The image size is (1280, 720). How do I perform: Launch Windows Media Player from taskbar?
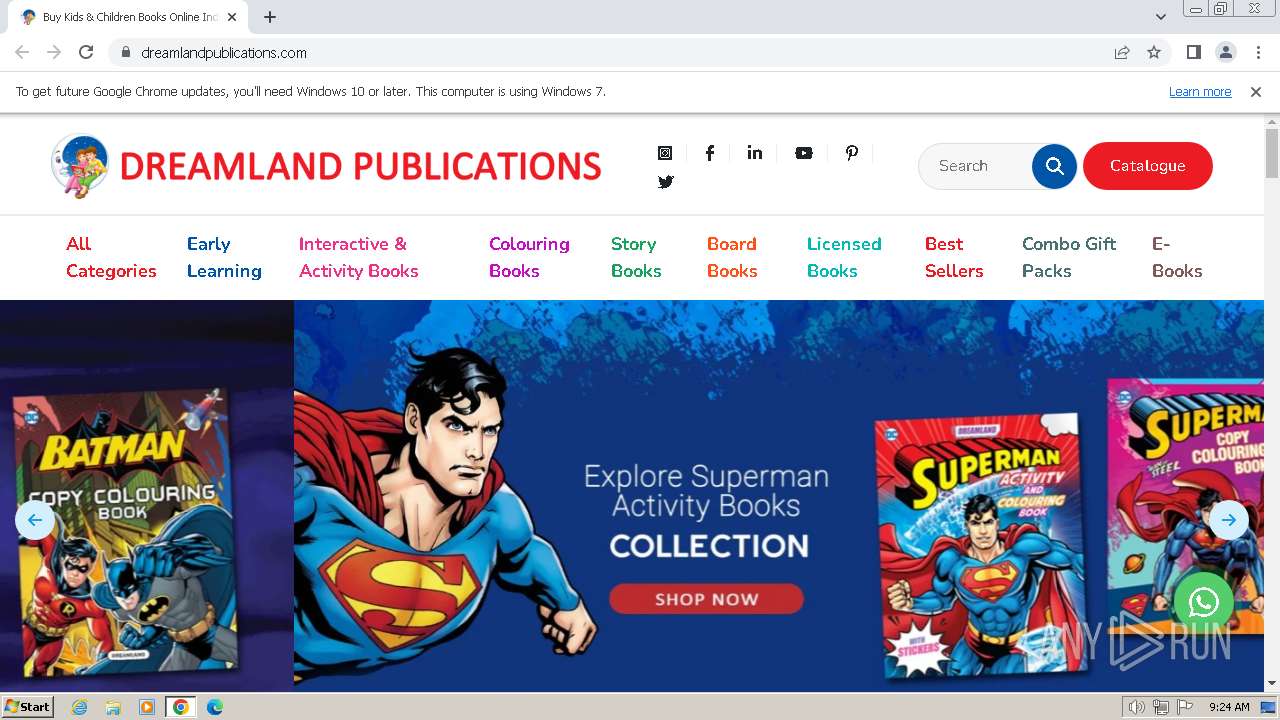(x=147, y=707)
